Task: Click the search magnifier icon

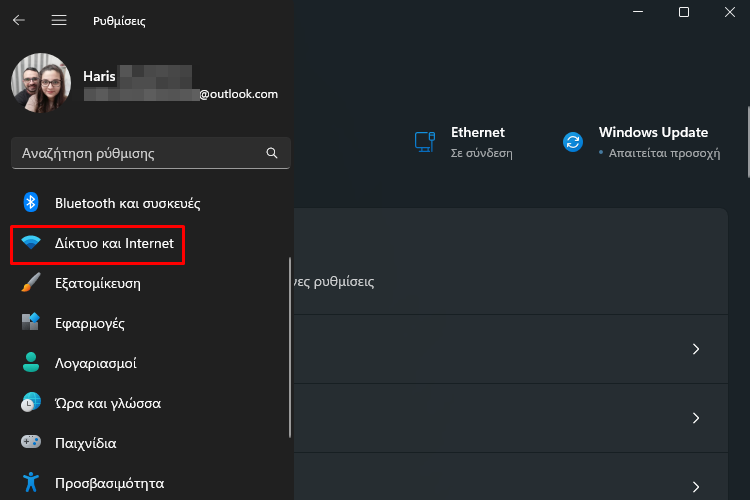Action: point(272,153)
